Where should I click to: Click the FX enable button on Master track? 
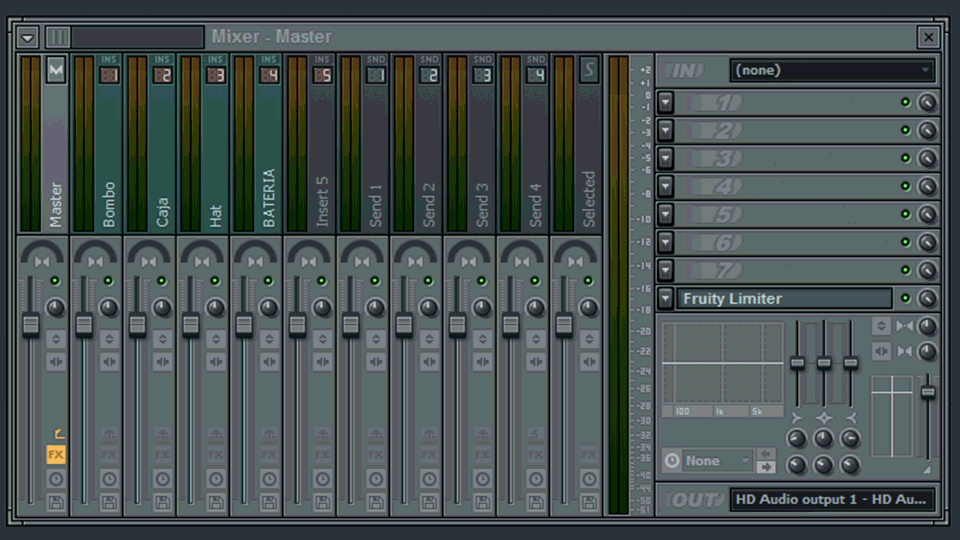pos(56,455)
